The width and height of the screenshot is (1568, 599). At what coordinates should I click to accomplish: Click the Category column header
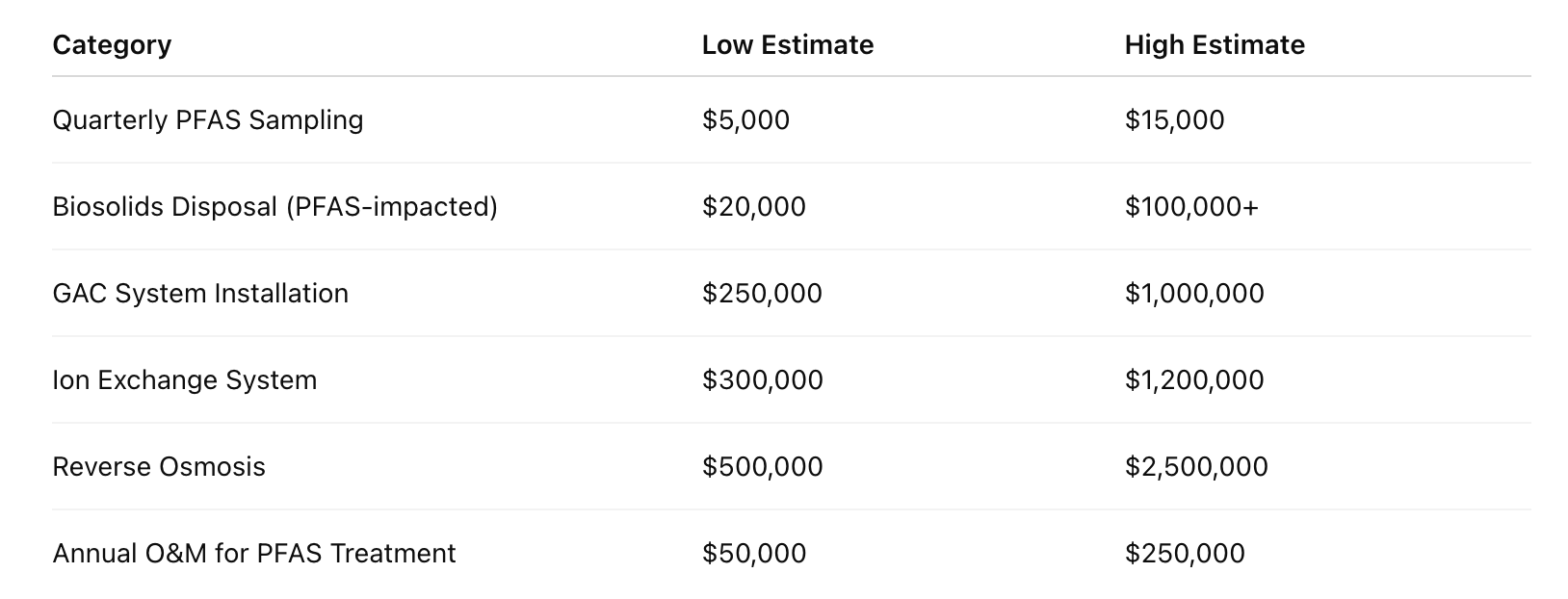tap(112, 44)
